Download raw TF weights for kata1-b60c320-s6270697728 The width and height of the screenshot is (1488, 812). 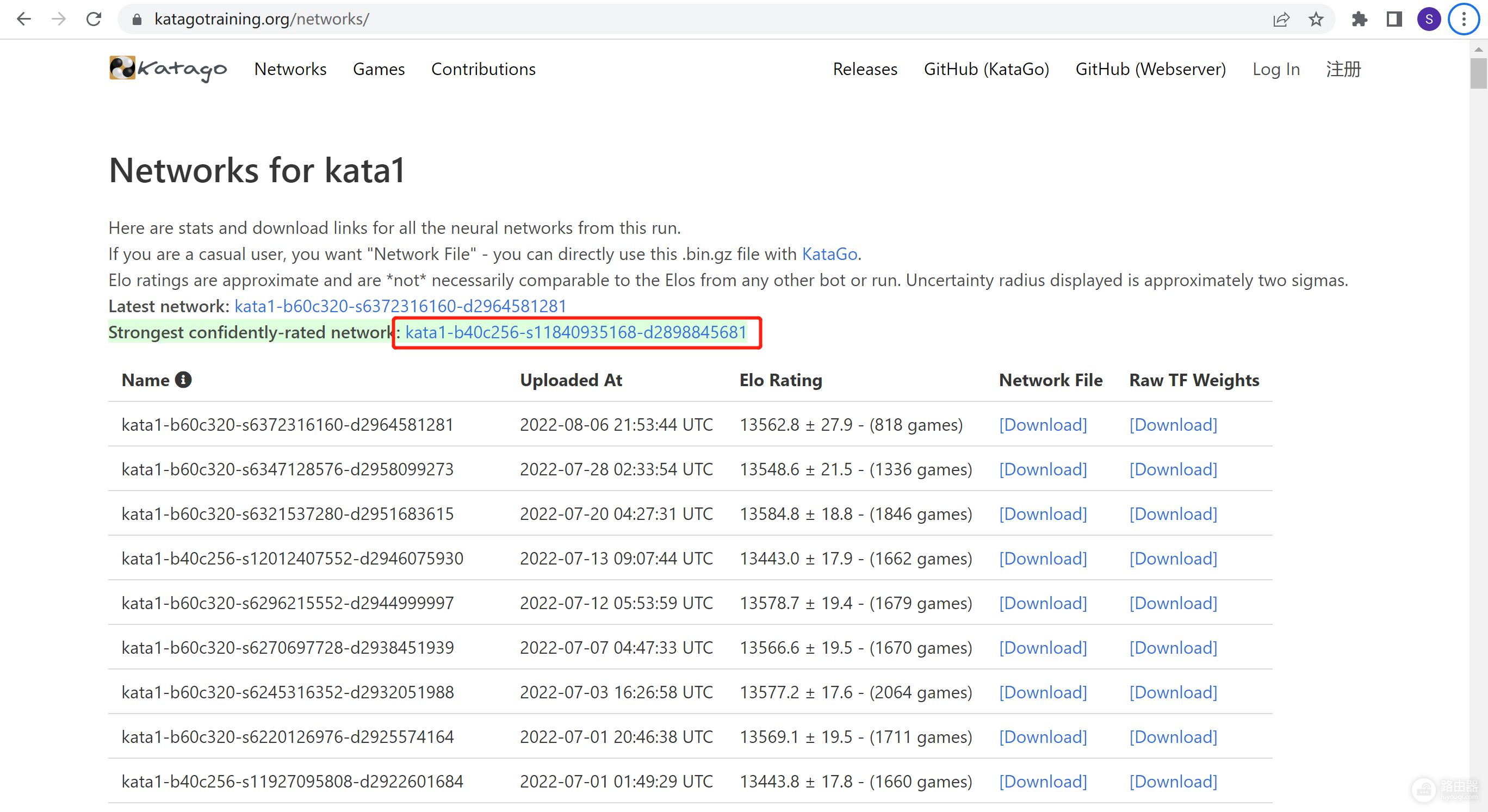[1173, 648]
